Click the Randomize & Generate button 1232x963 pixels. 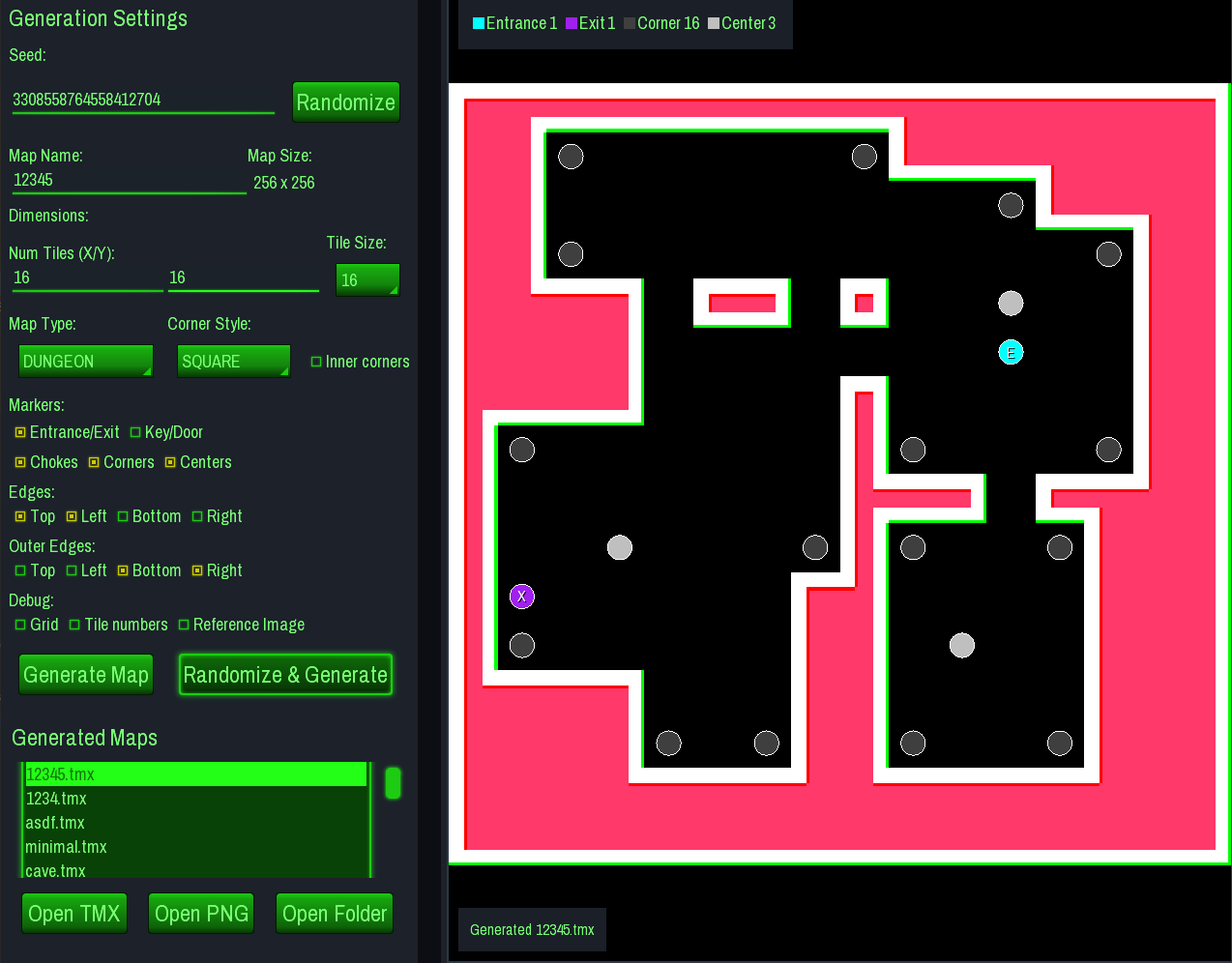(285, 674)
